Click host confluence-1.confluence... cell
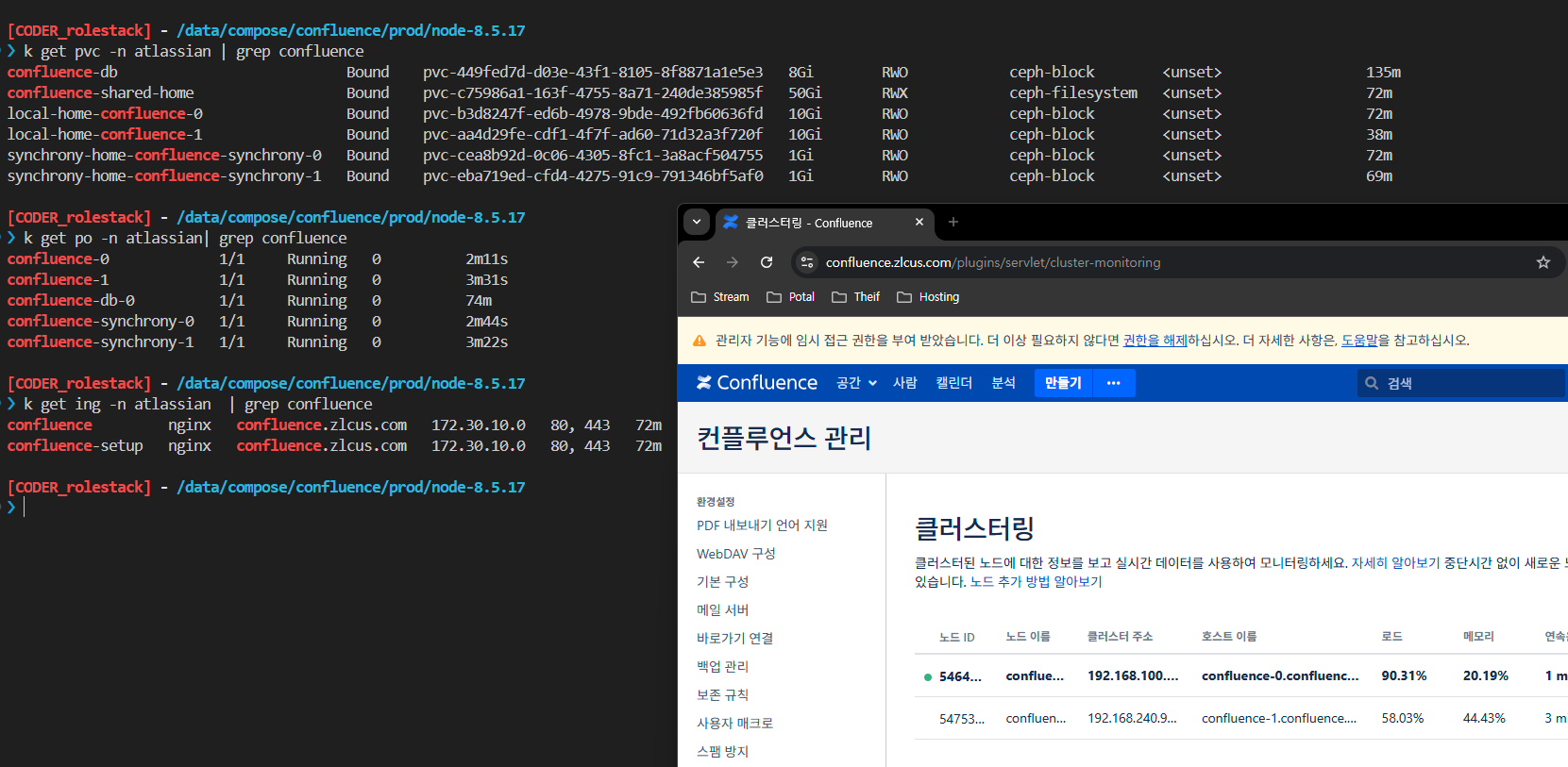The height and width of the screenshot is (767, 1568). click(1279, 719)
